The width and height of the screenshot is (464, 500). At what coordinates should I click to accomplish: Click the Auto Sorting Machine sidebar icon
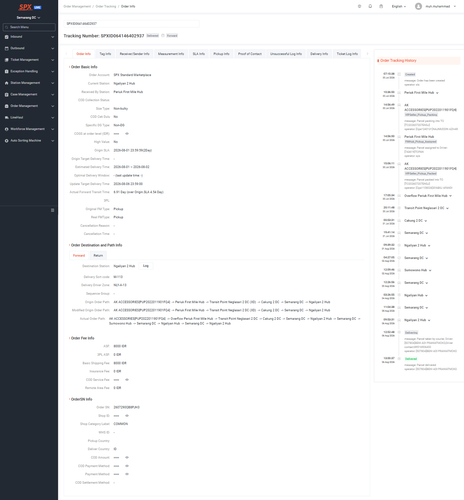6,141
